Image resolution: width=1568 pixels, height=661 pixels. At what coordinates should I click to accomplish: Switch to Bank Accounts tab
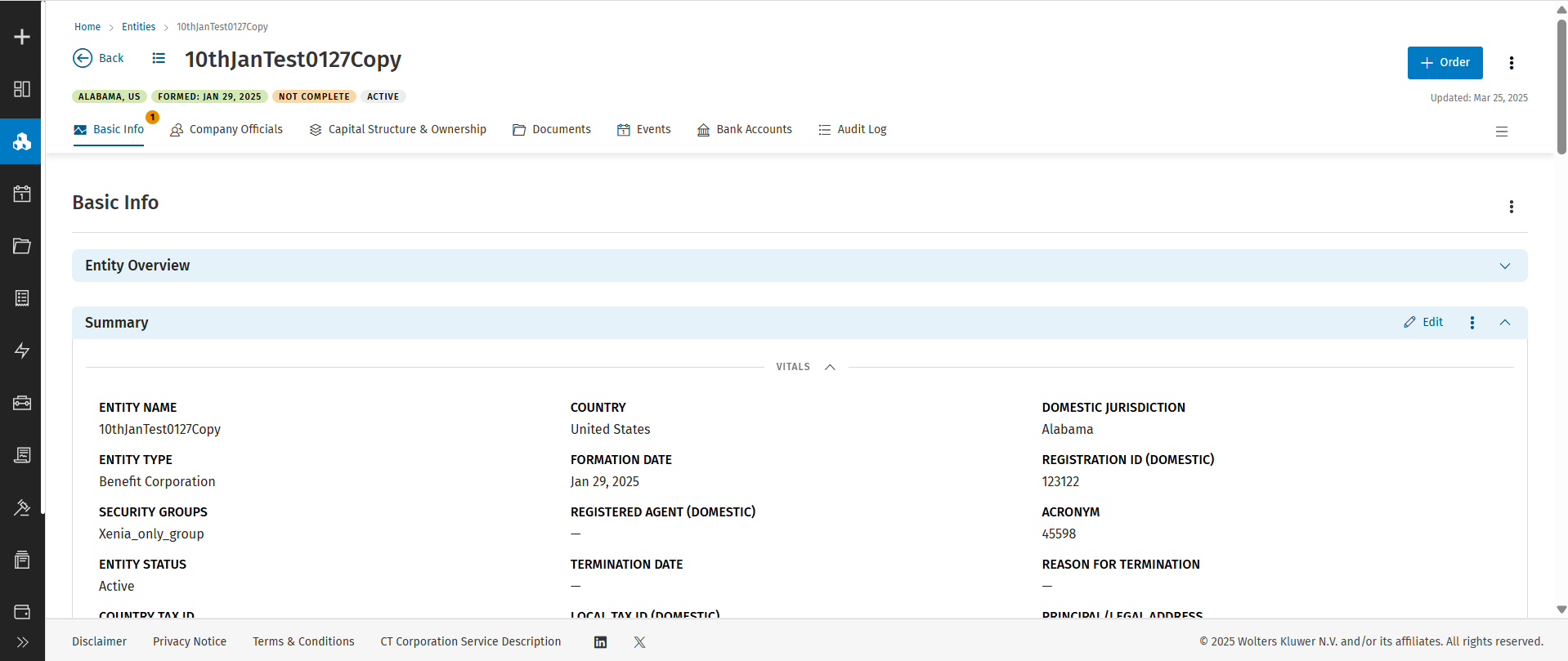pyautogui.click(x=745, y=129)
